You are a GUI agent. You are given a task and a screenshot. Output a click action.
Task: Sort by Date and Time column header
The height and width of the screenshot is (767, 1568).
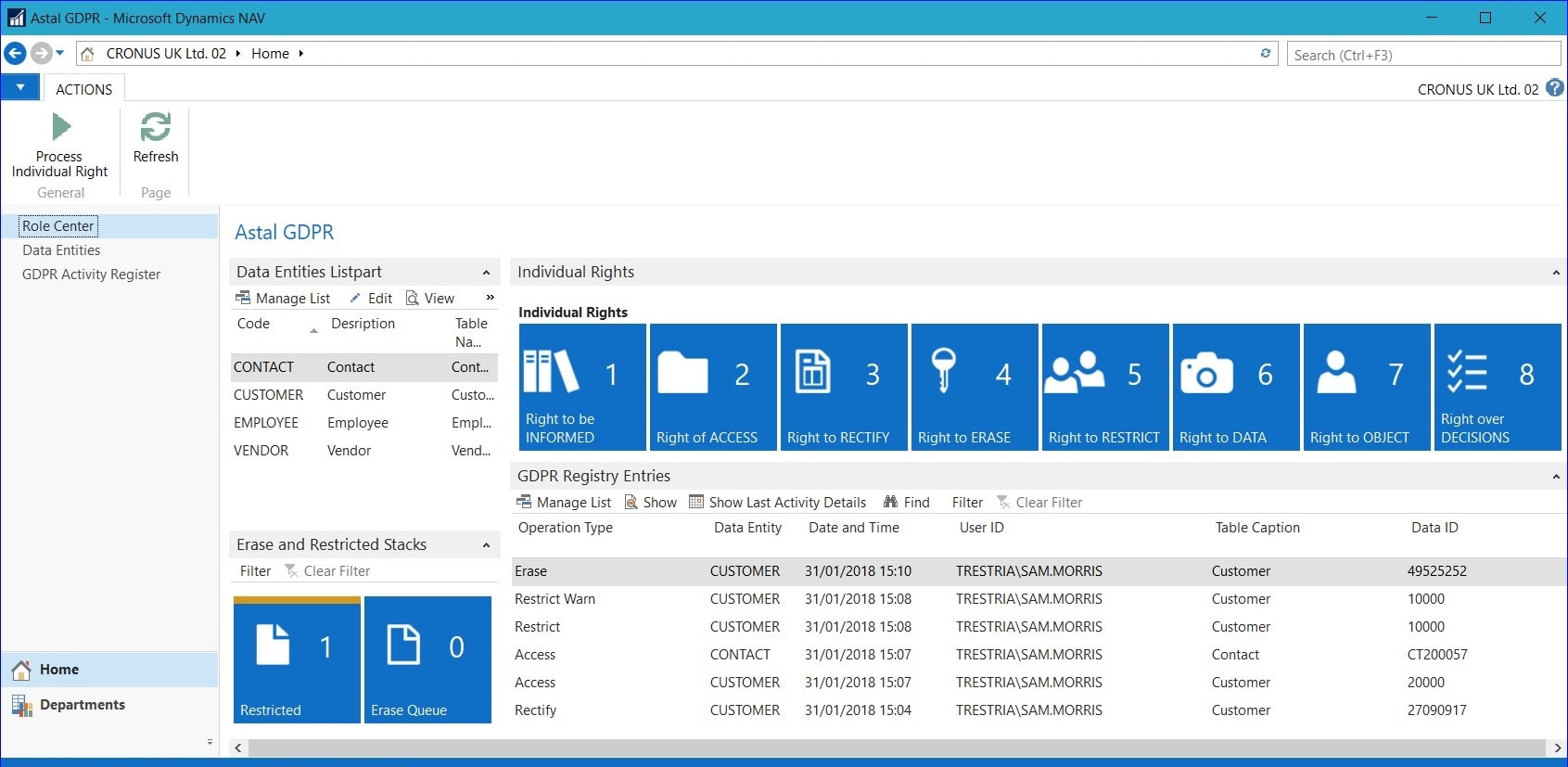[854, 527]
